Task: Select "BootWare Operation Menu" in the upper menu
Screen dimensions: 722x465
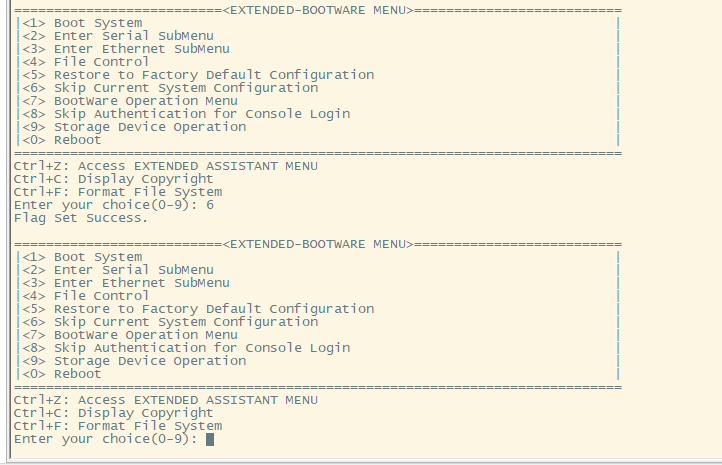Action: (x=145, y=101)
